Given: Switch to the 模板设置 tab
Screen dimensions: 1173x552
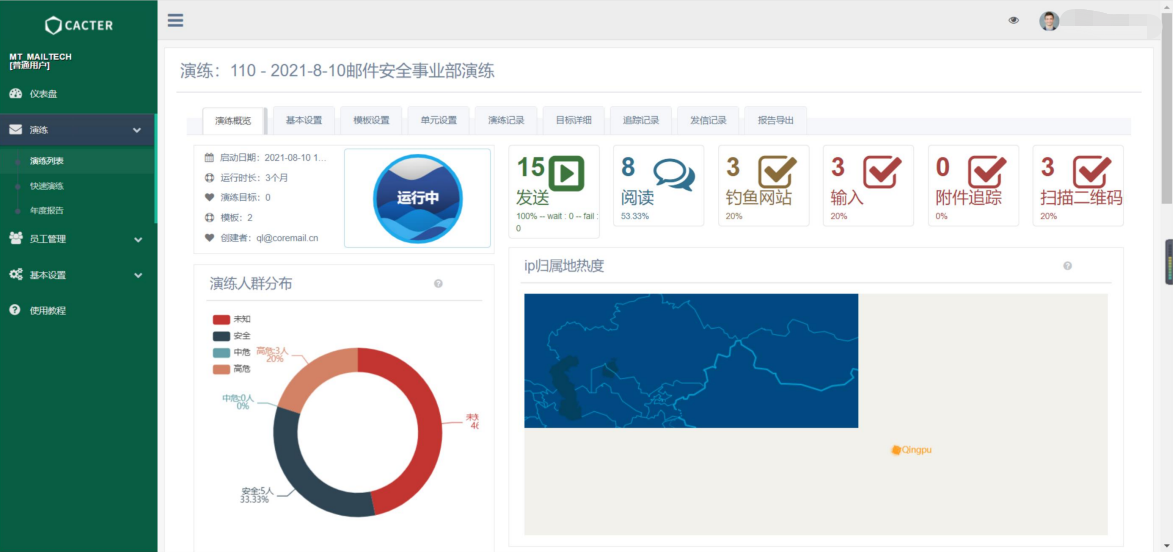Looking at the screenshot, I should pos(371,120).
